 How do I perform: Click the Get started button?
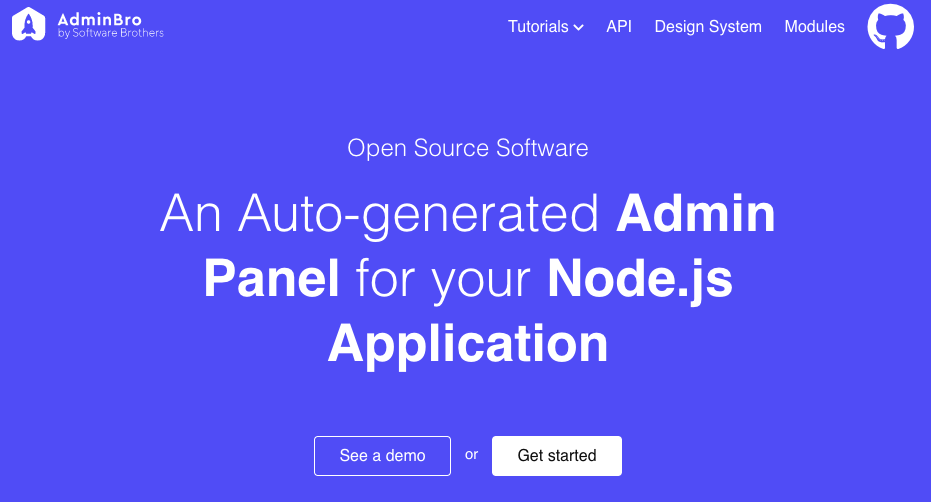(557, 456)
